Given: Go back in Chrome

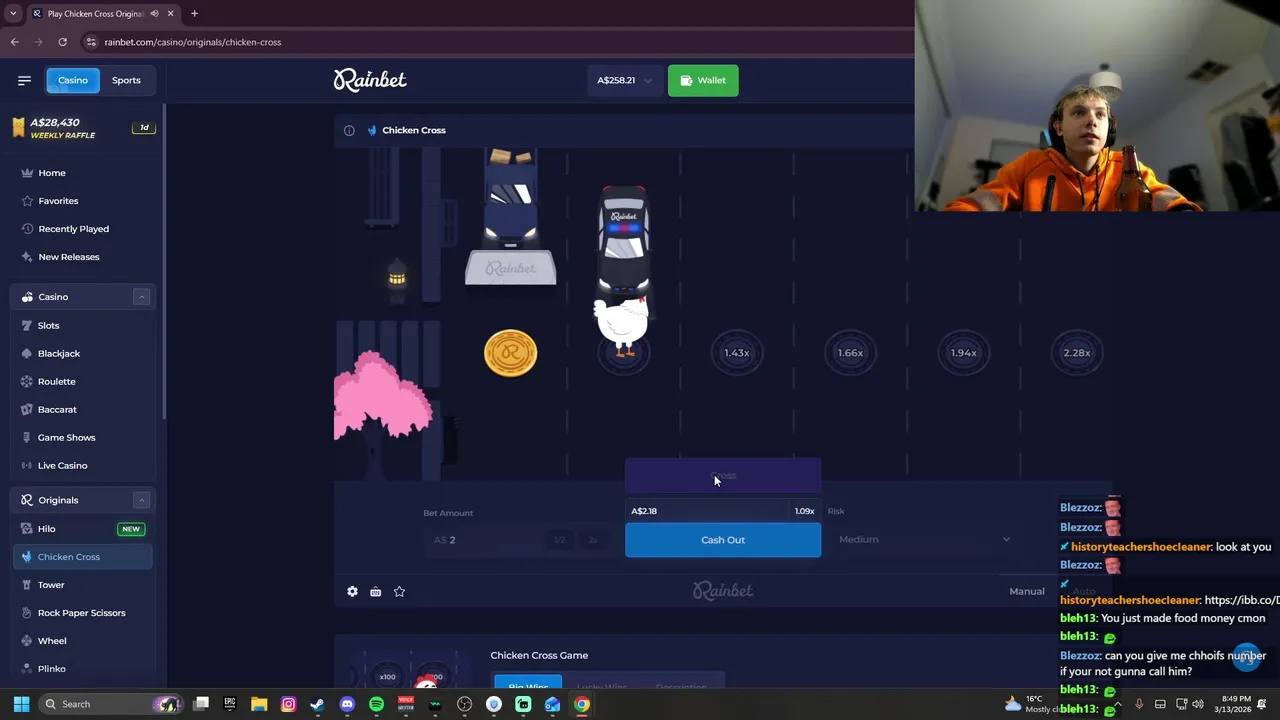Looking at the screenshot, I should point(15,42).
